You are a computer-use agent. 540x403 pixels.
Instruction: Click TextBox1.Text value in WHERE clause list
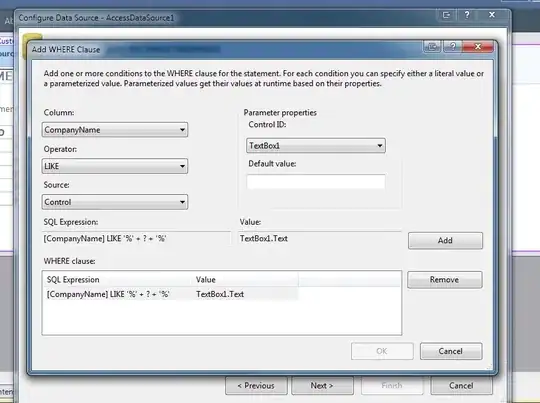point(220,294)
